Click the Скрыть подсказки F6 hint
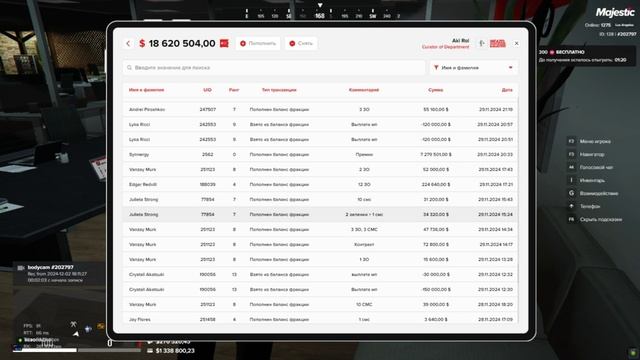640x360 pixels. pyautogui.click(x=595, y=219)
